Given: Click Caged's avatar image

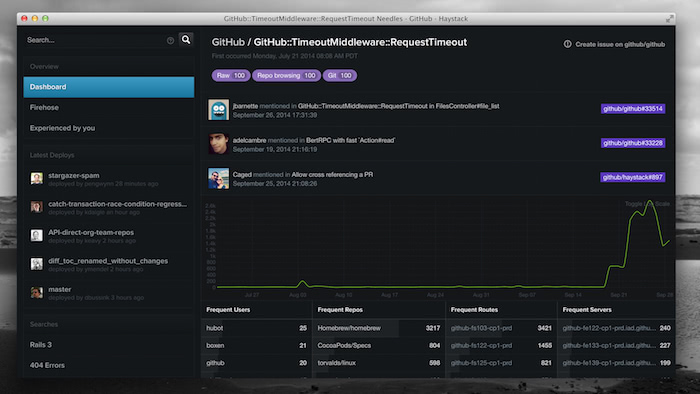Looking at the screenshot, I should point(218,178).
